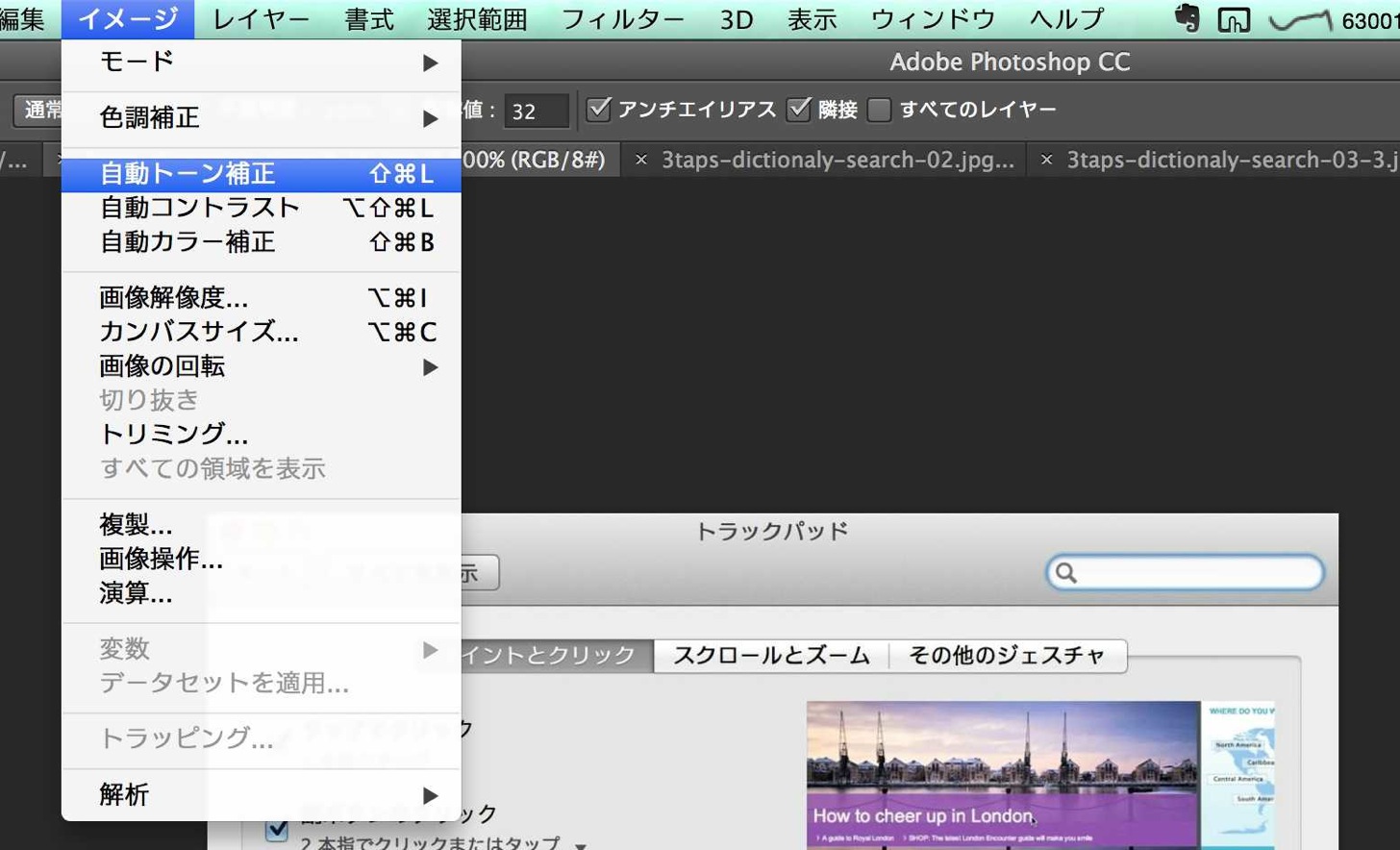Toggle the アンチエイリアス checkbox
1400x850 pixels.
pos(599,109)
